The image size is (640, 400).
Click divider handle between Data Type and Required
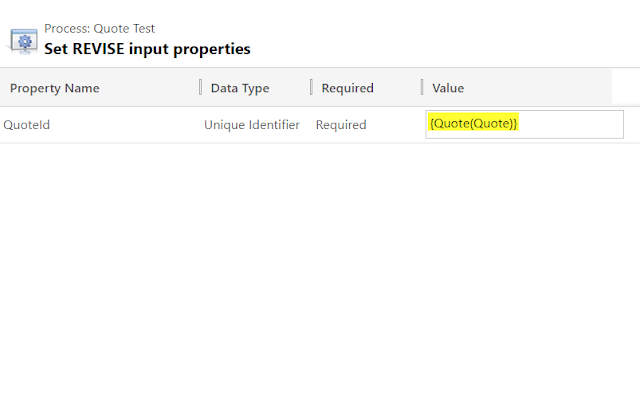point(311,87)
